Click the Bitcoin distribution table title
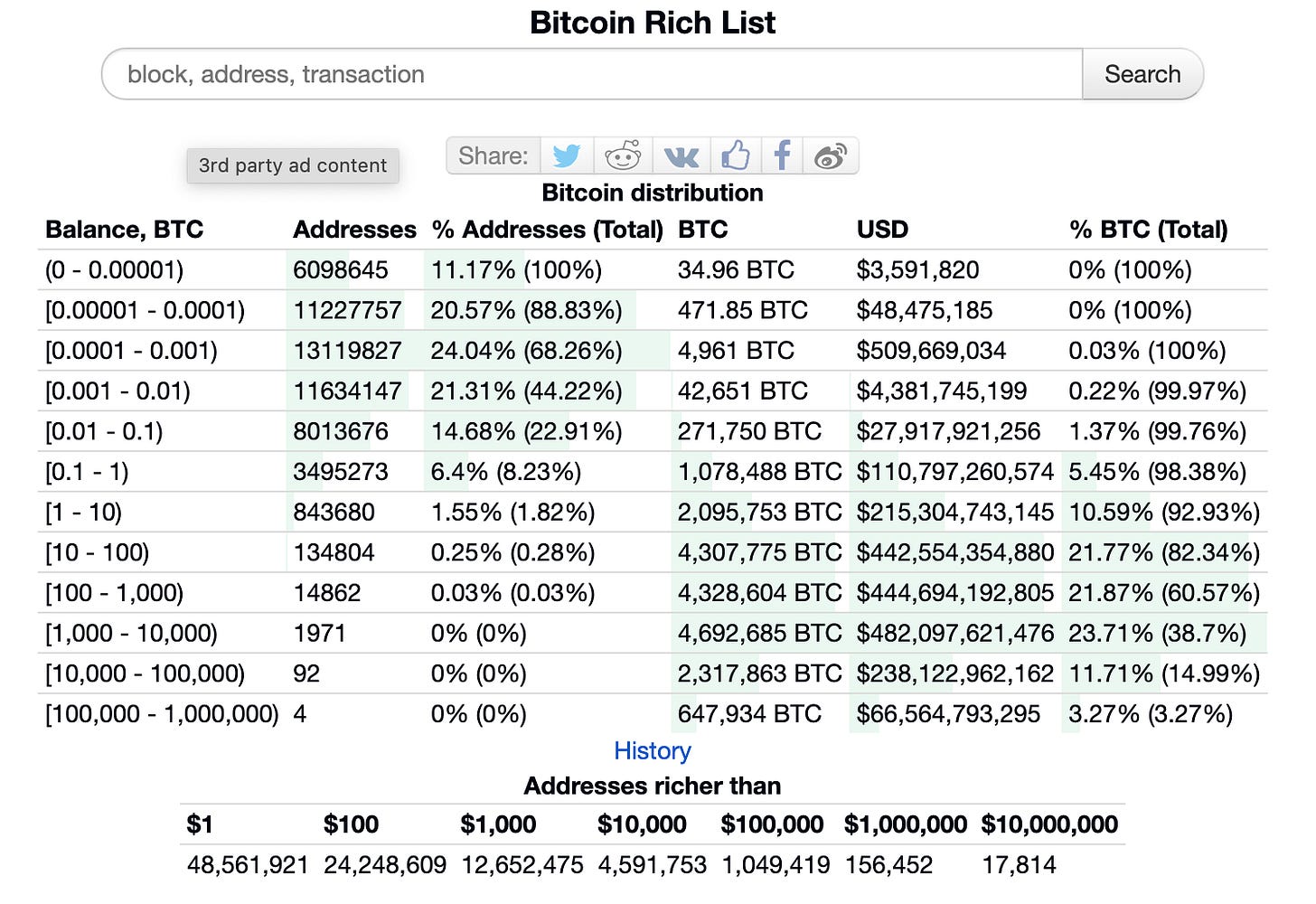Viewport: 1316px width, 904px height. [653, 193]
